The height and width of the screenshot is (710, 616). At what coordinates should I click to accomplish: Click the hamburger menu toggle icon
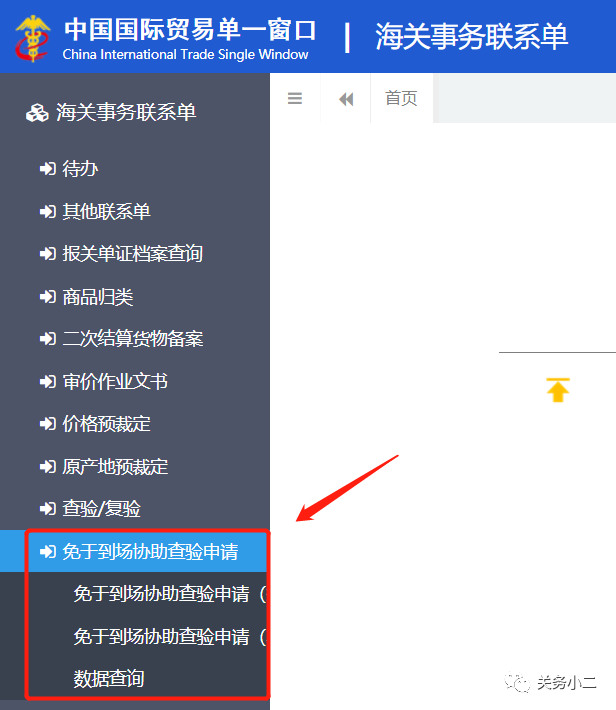coord(295,98)
